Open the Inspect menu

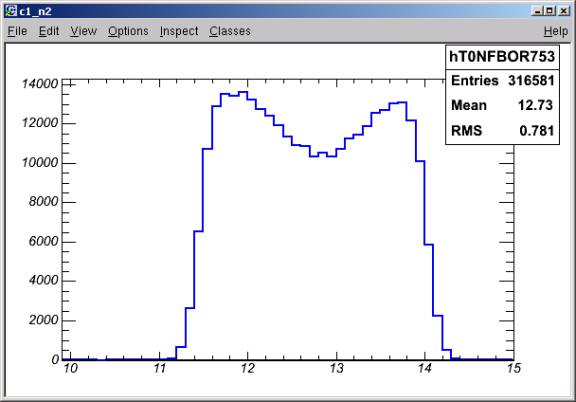[179, 31]
